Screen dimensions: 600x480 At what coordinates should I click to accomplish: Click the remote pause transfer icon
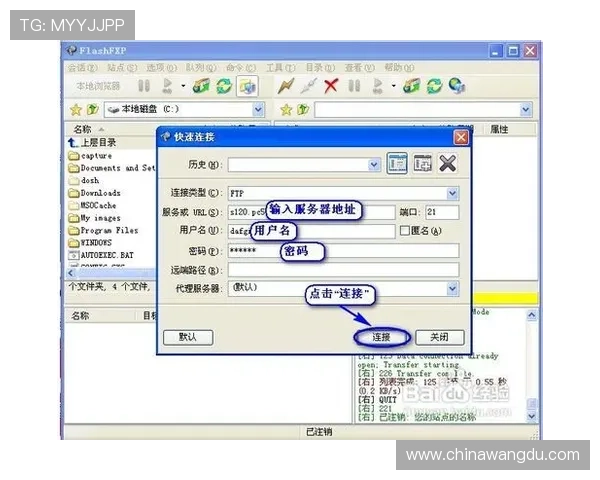(x=354, y=86)
